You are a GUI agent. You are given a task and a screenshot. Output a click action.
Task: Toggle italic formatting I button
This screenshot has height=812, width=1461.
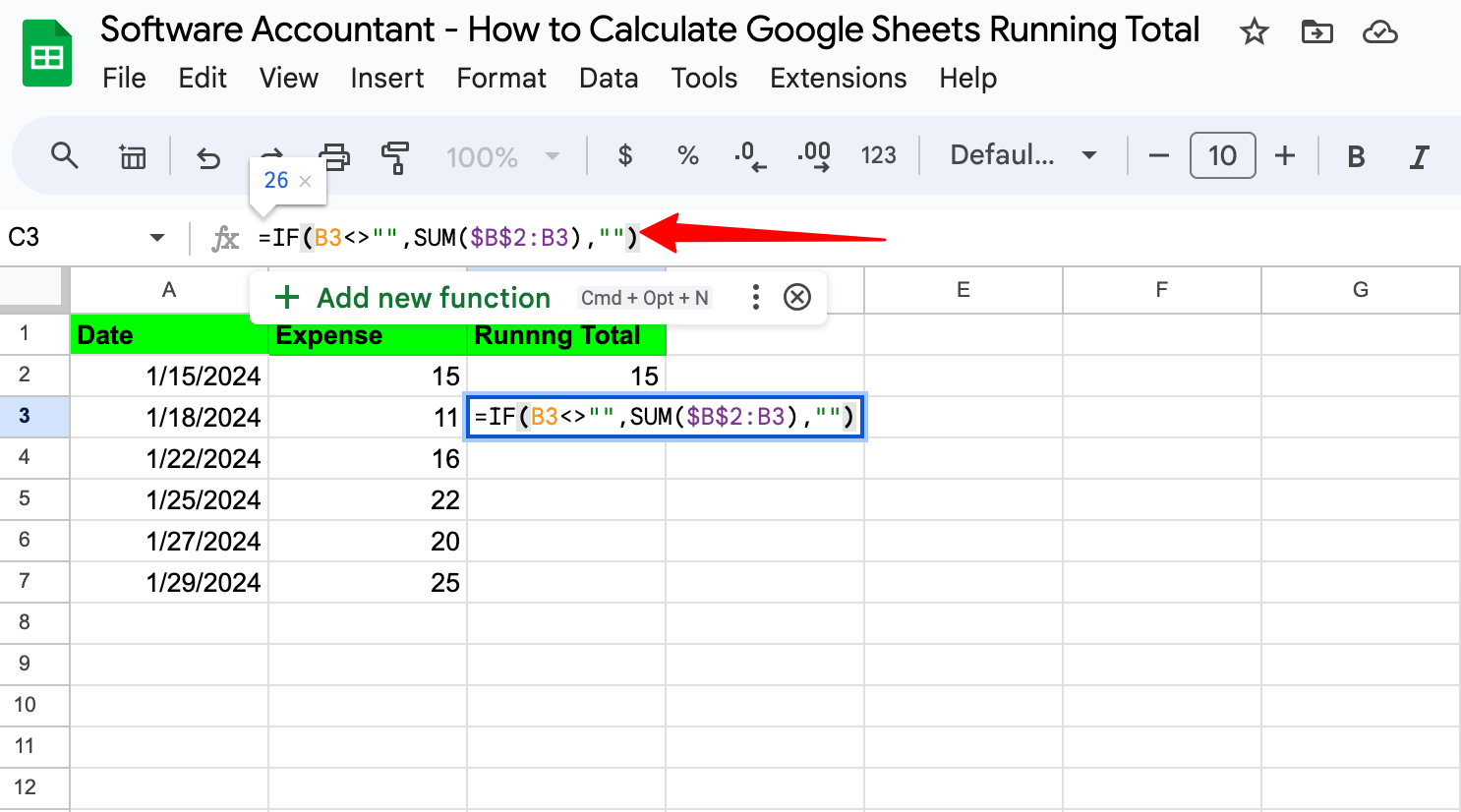pos(1419,156)
